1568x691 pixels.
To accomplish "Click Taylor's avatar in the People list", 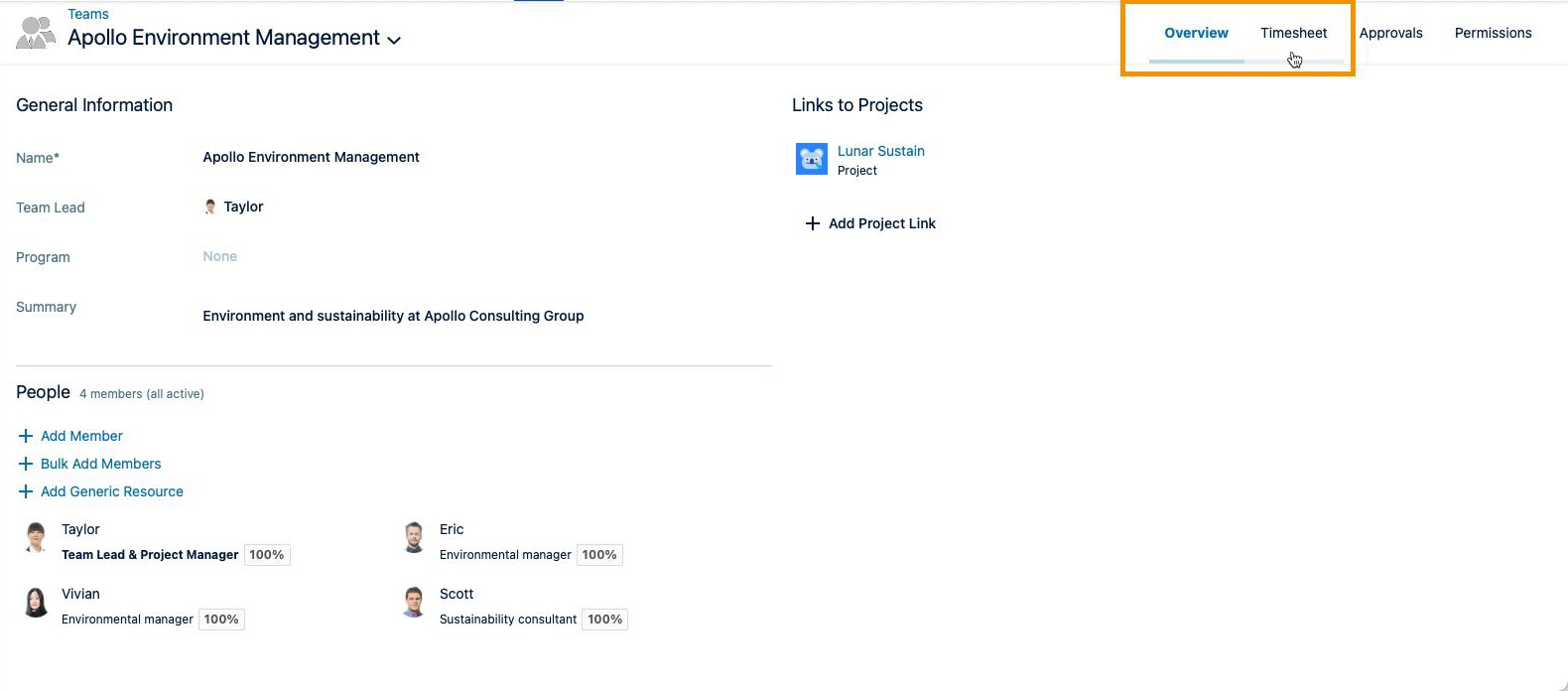I will pos(37,538).
